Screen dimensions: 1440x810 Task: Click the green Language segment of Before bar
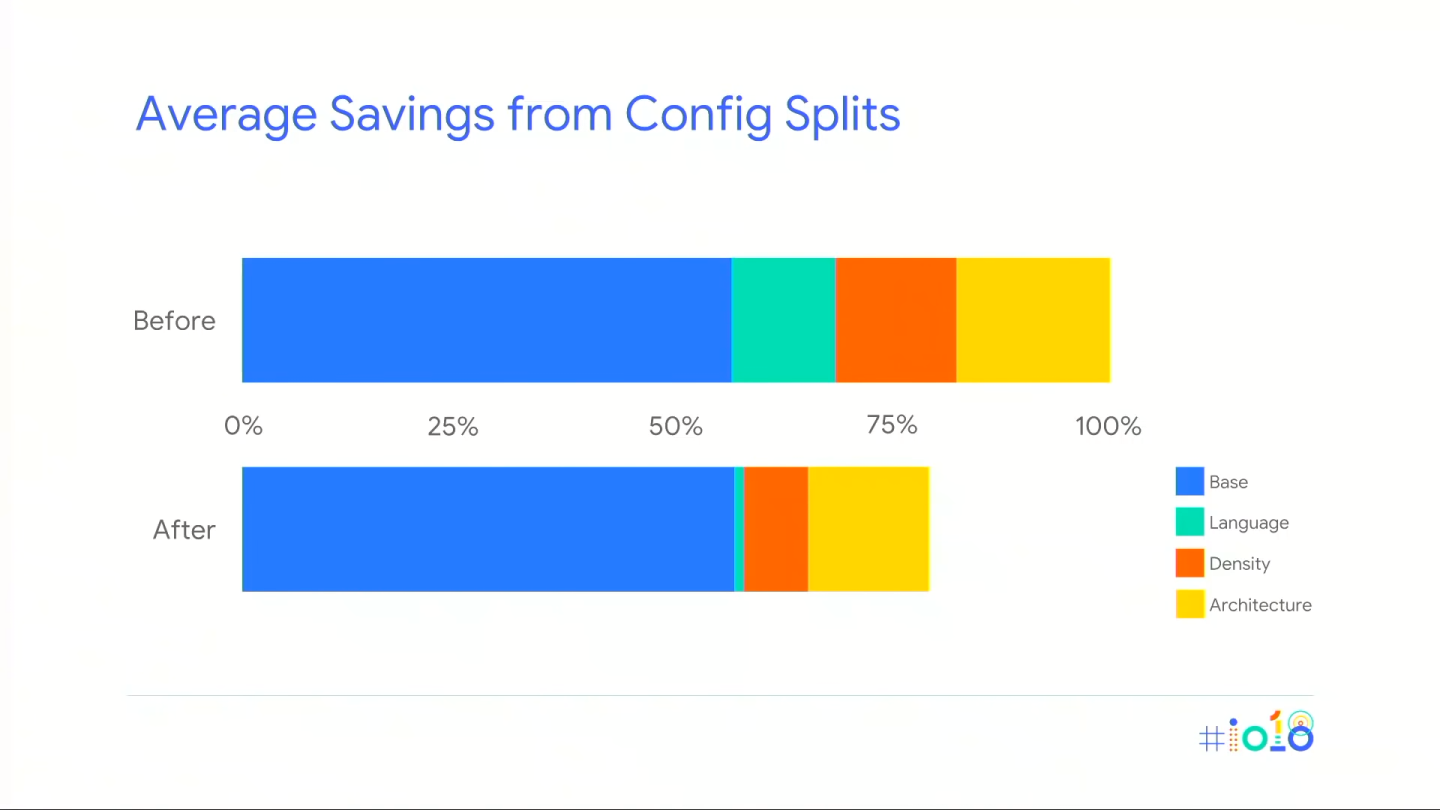coord(783,320)
